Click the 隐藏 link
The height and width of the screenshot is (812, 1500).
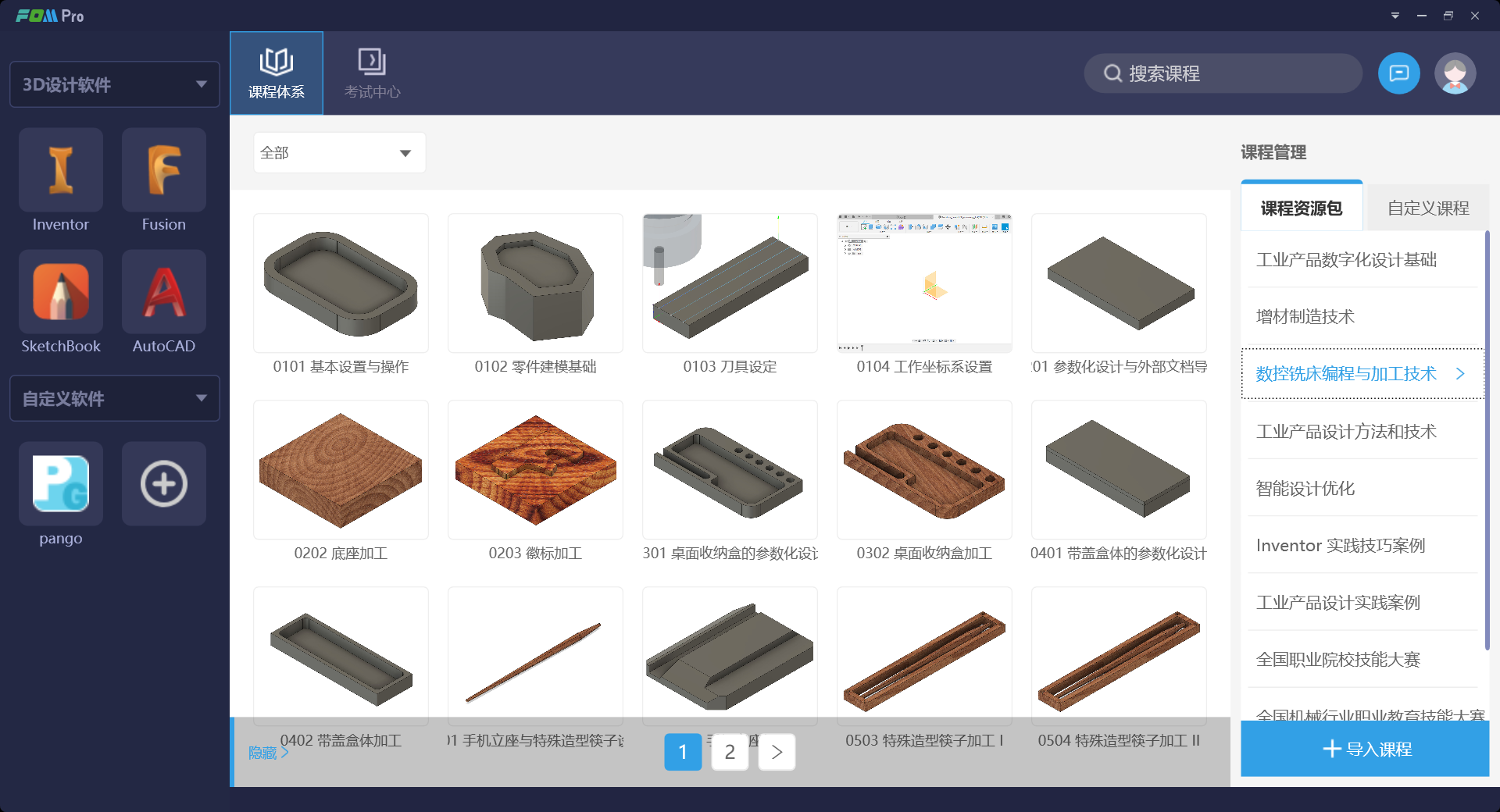point(268,753)
